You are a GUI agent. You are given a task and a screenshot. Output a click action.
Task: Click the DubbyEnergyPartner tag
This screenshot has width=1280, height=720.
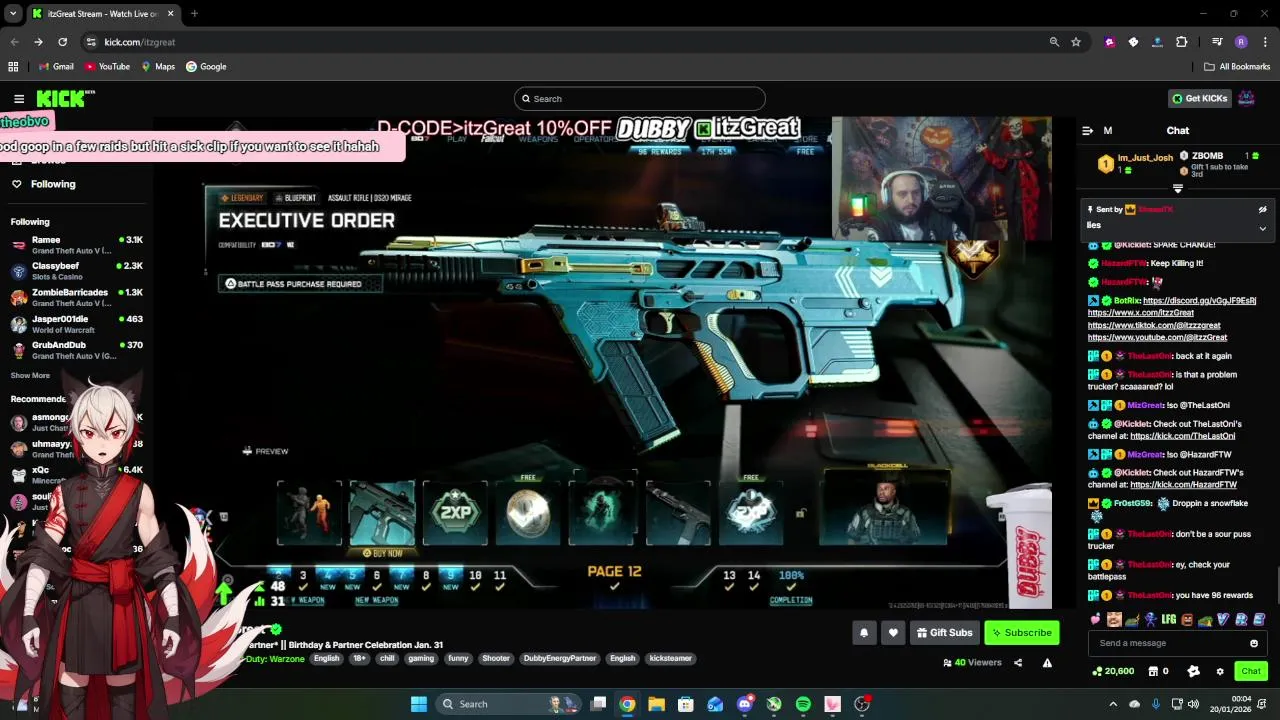(559, 659)
